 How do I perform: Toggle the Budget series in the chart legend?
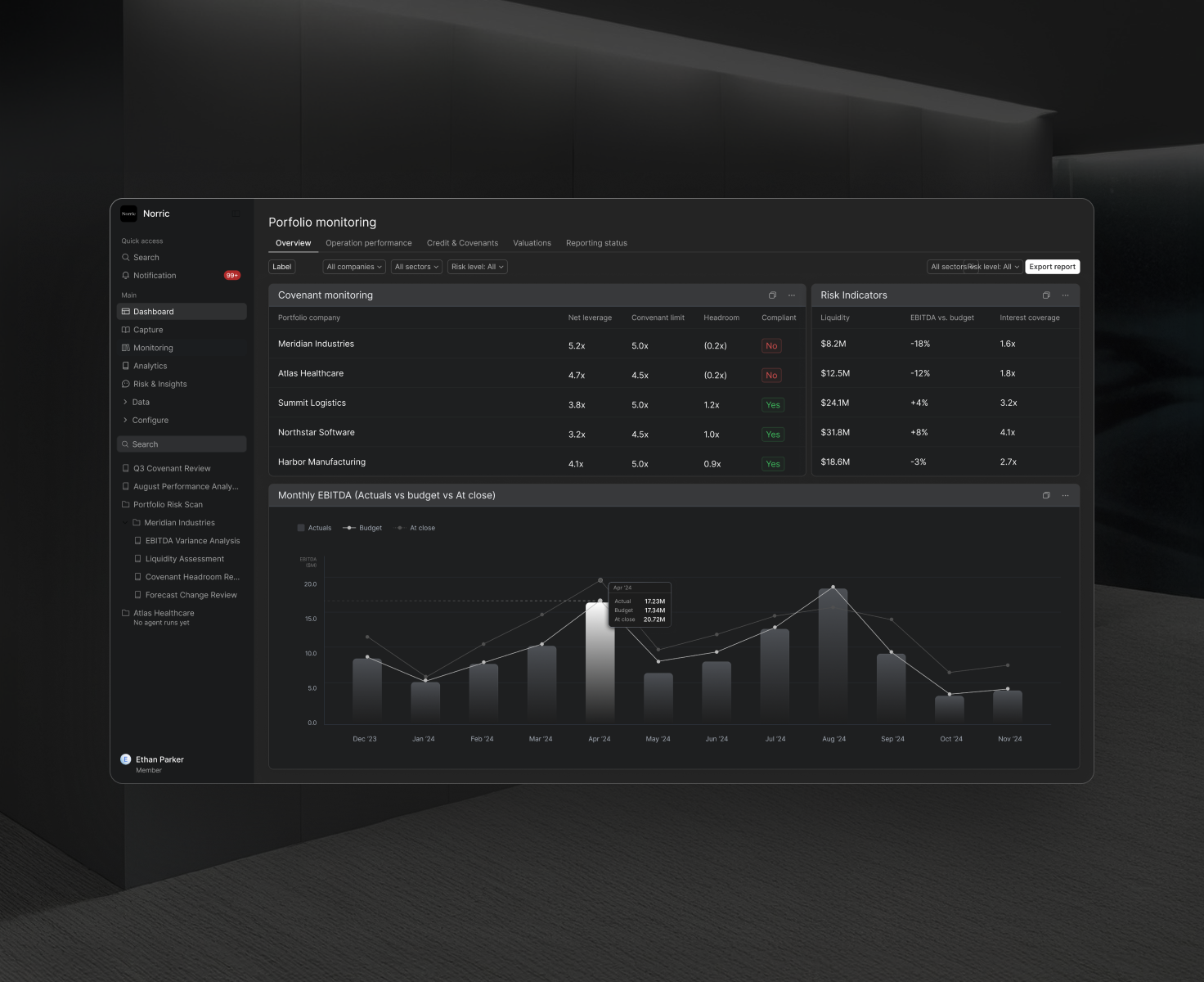point(362,528)
